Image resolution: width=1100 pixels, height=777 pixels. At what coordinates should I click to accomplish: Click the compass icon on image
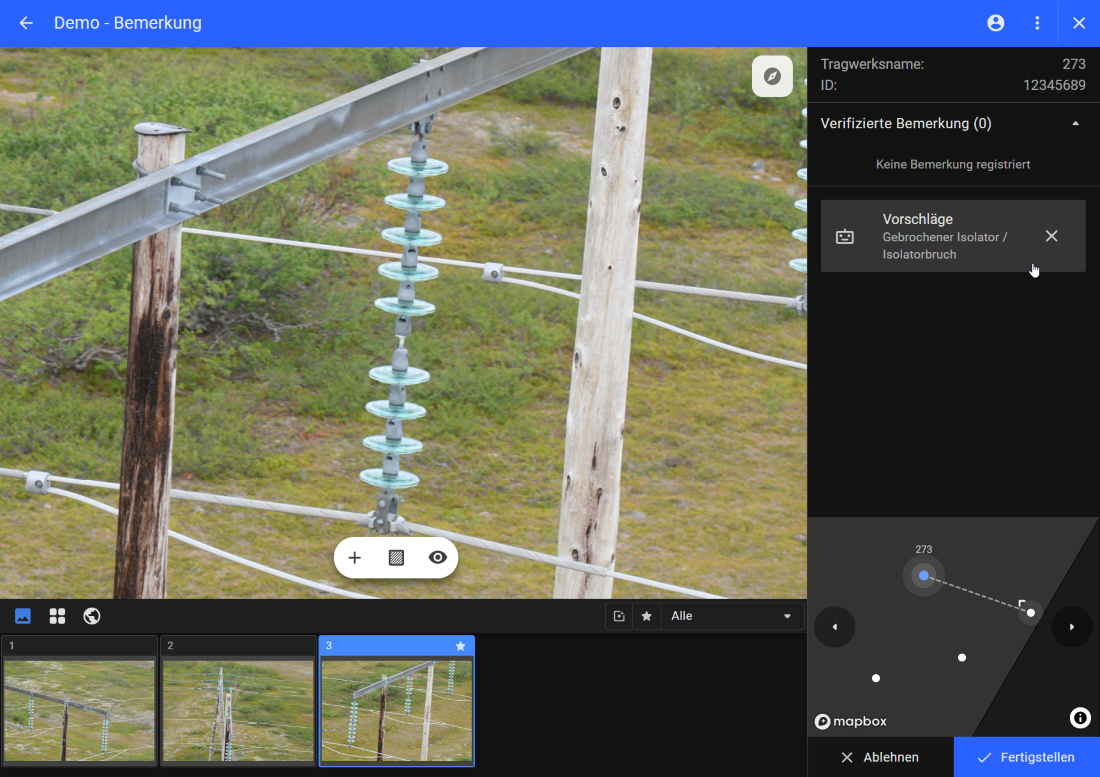point(772,76)
